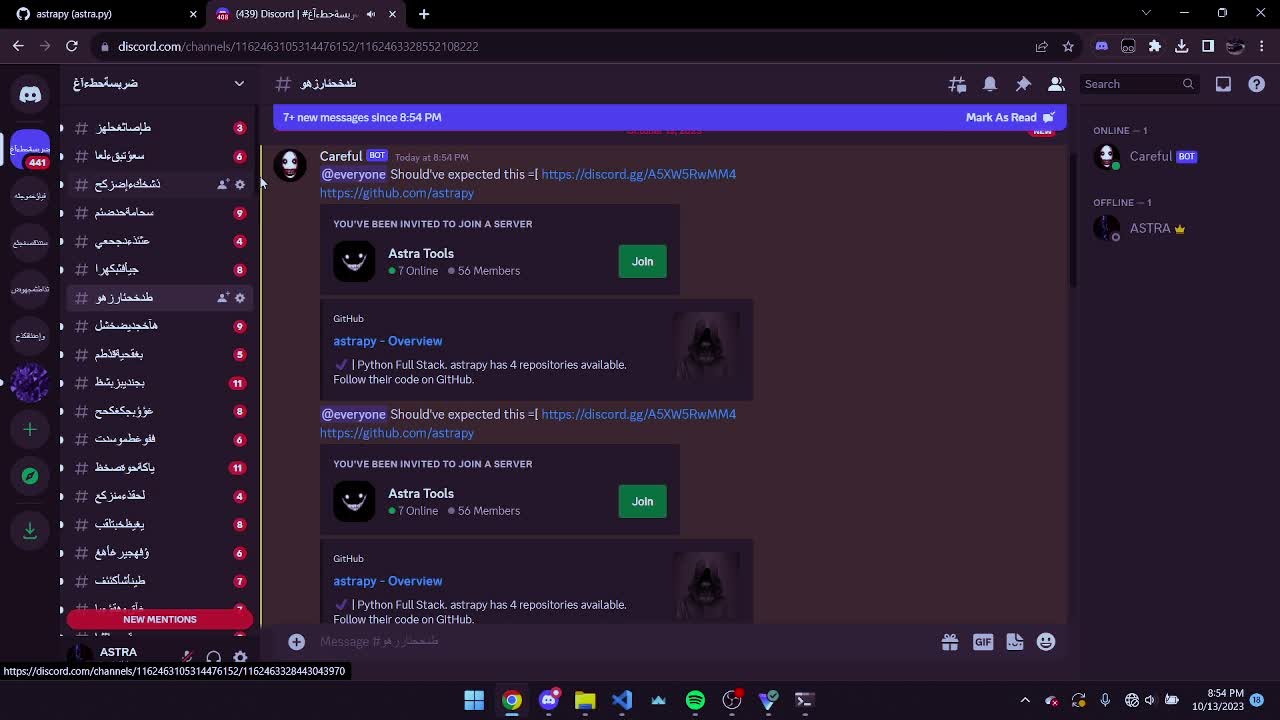The height and width of the screenshot is (720, 1280).
Task: Open the gift subscription icon
Action: click(950, 641)
